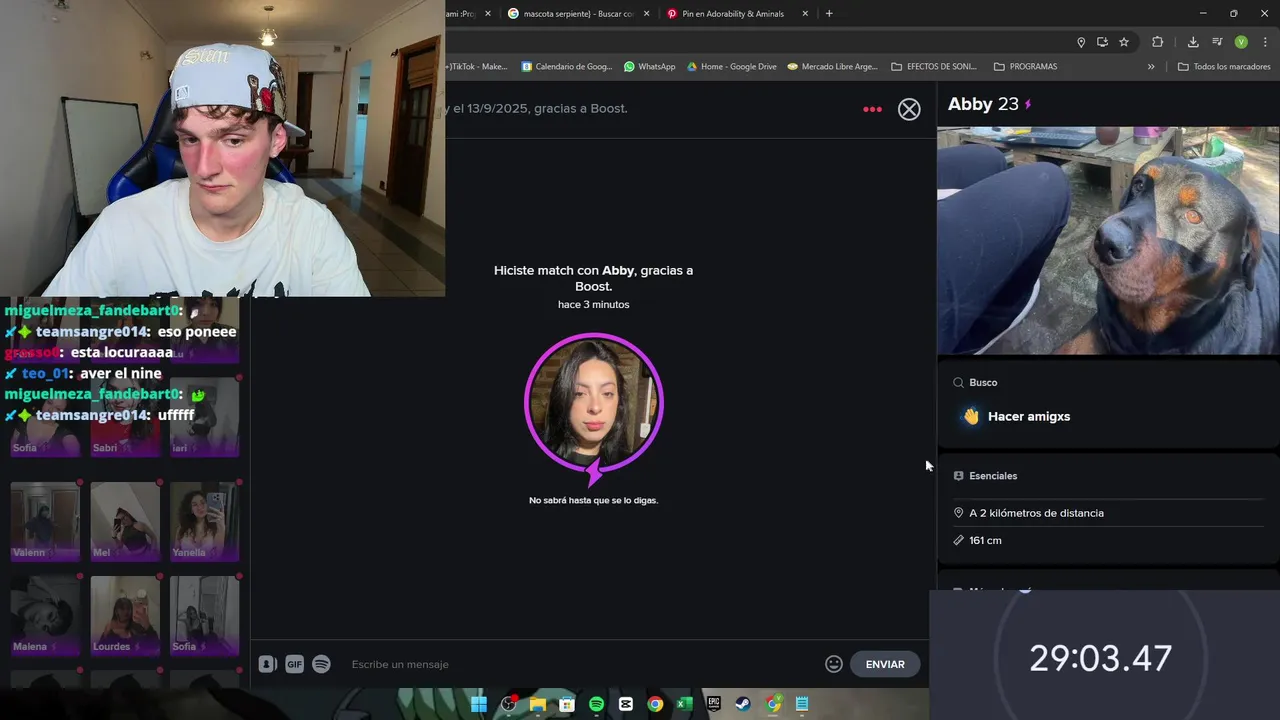The height and width of the screenshot is (720, 1280).
Task: Open Excel from the taskbar
Action: tap(684, 704)
